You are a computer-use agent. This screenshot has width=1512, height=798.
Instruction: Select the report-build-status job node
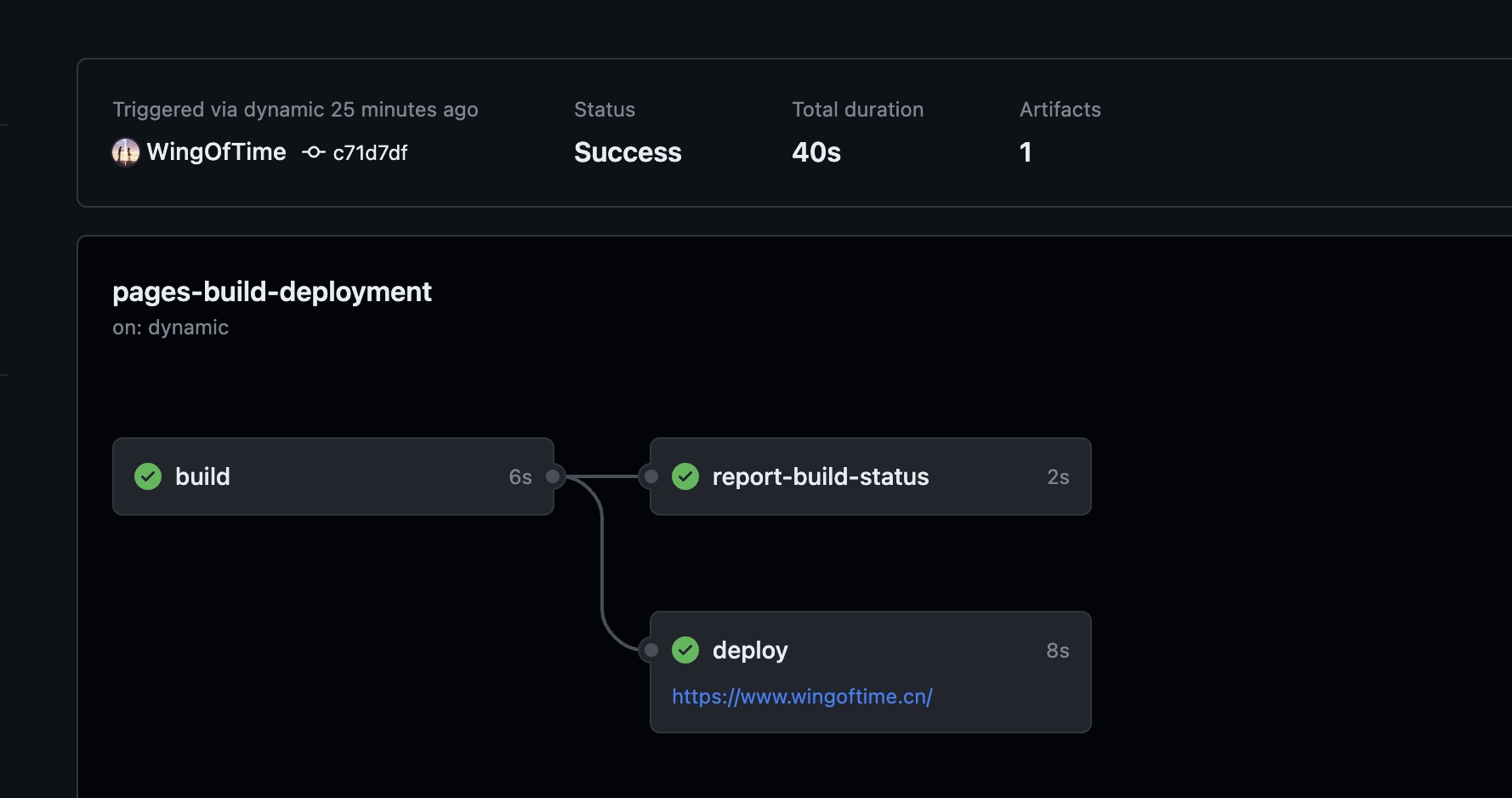870,476
